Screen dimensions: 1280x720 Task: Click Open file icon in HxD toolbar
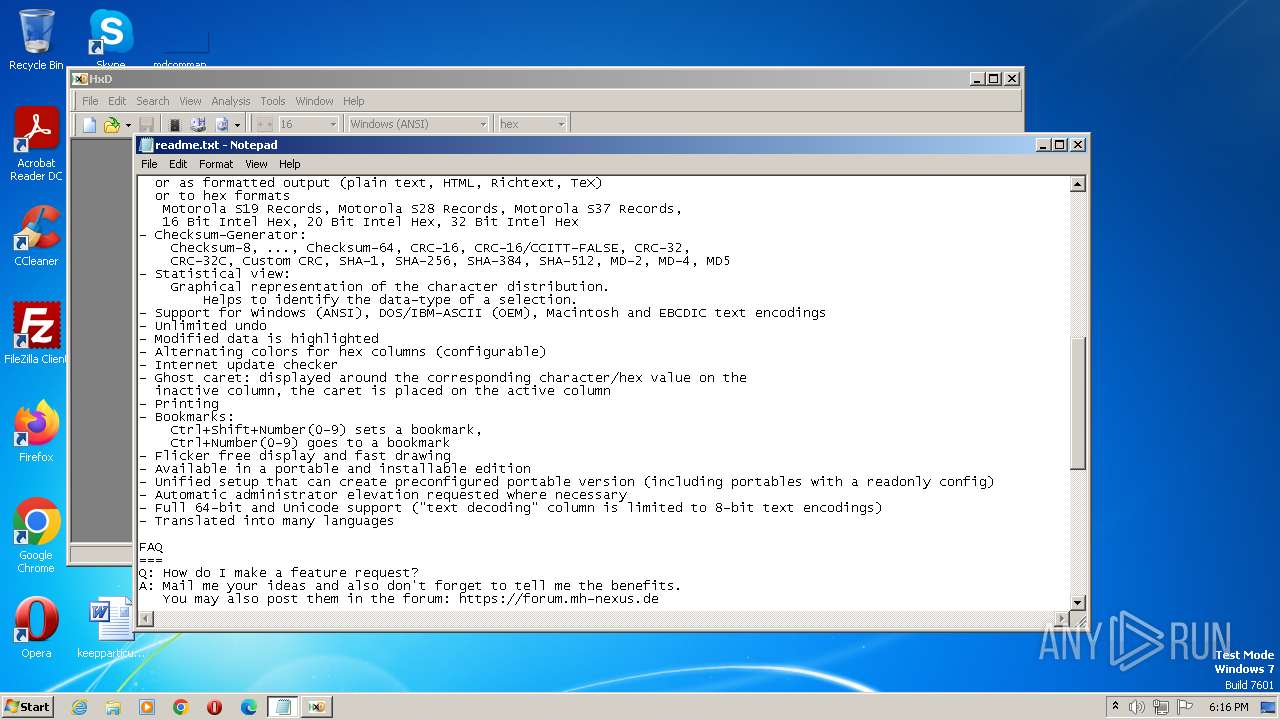pyautogui.click(x=111, y=124)
